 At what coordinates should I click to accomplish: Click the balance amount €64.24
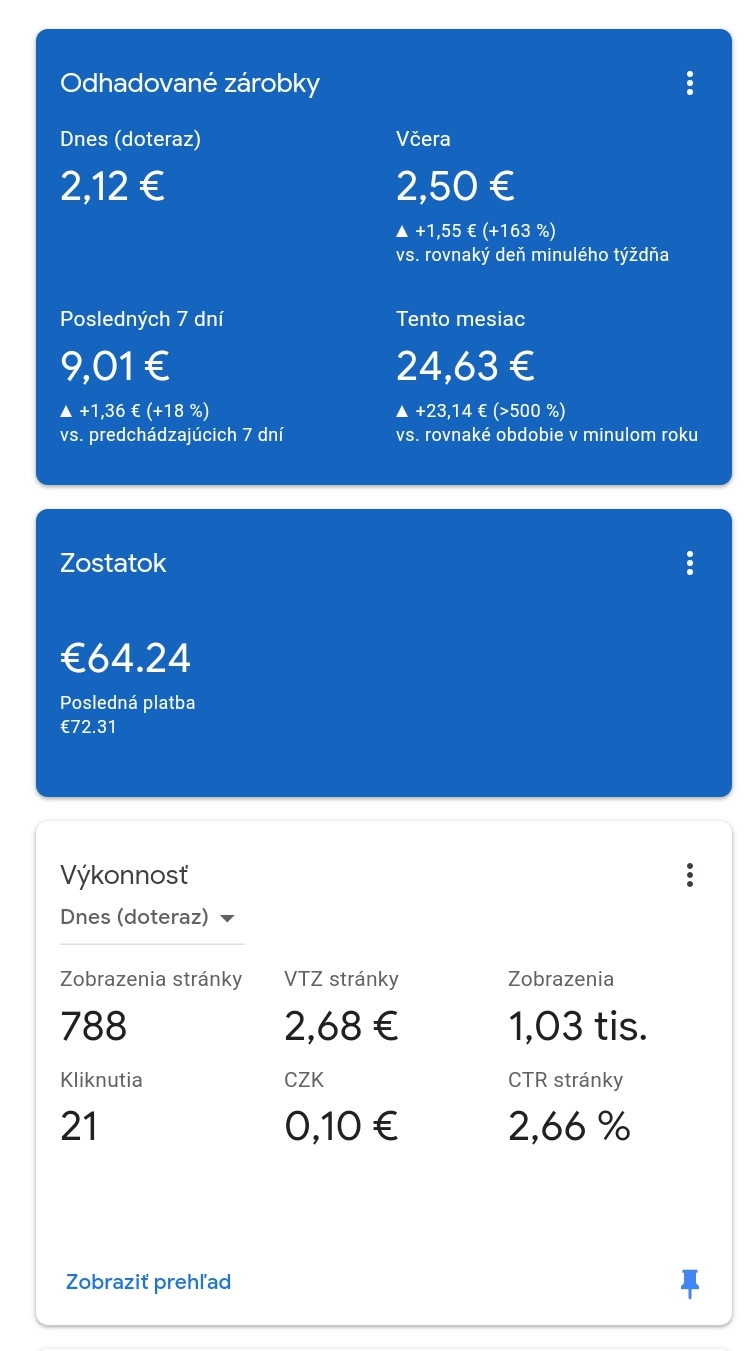coord(125,658)
